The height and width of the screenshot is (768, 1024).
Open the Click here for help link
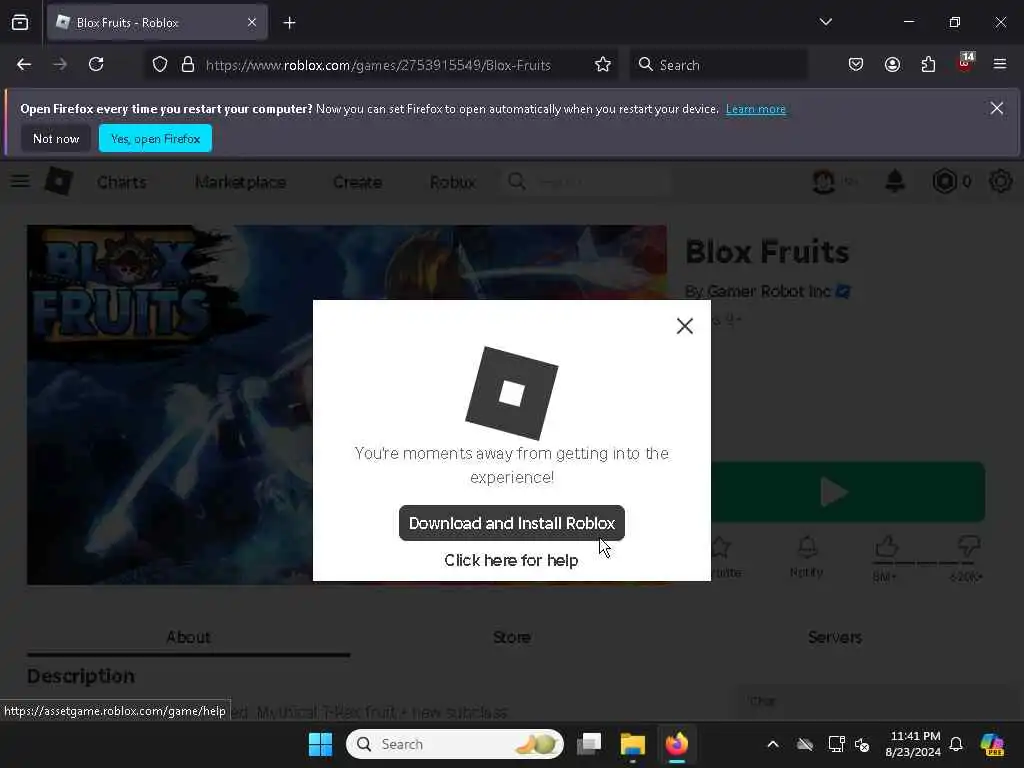click(x=511, y=560)
